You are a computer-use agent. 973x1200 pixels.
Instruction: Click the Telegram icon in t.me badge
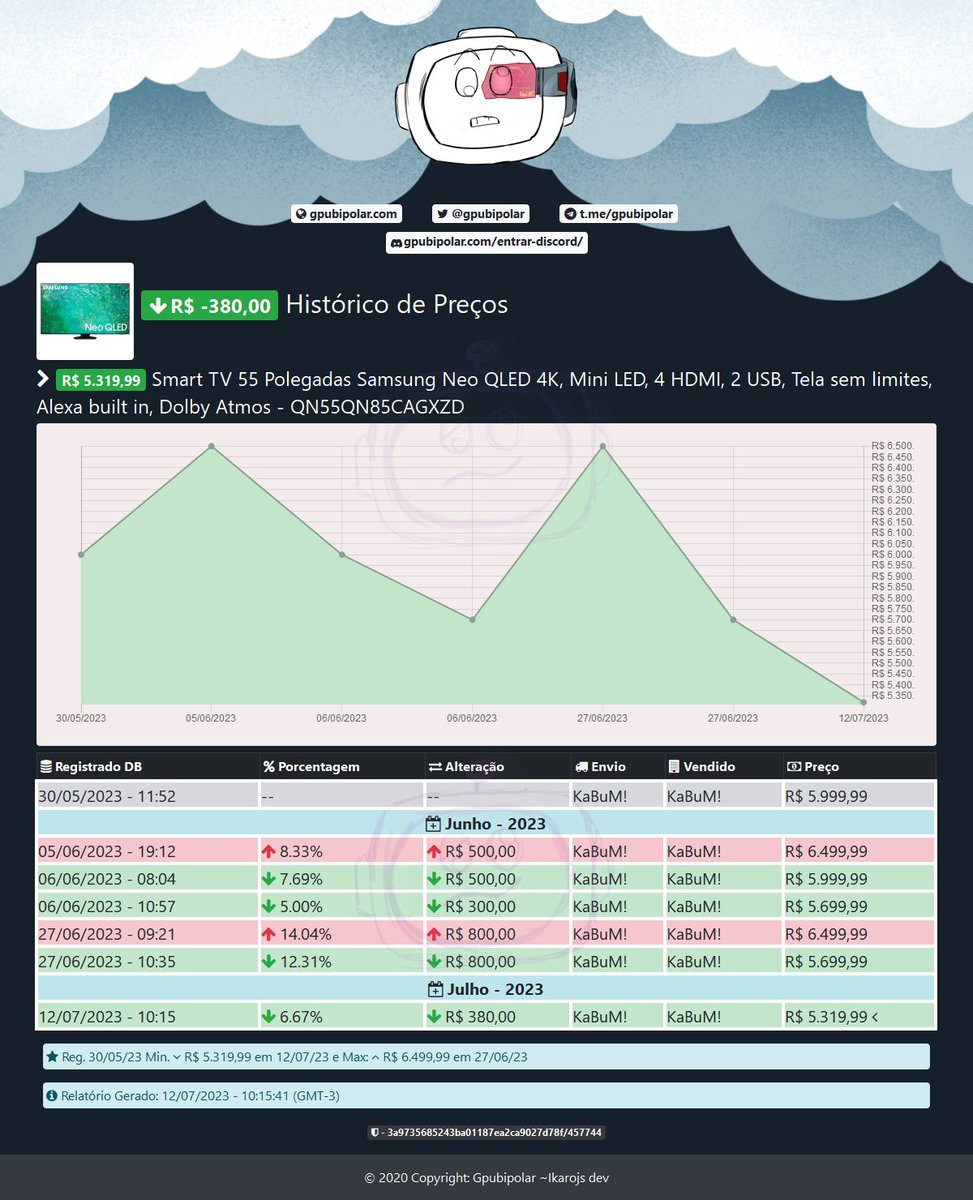570,214
